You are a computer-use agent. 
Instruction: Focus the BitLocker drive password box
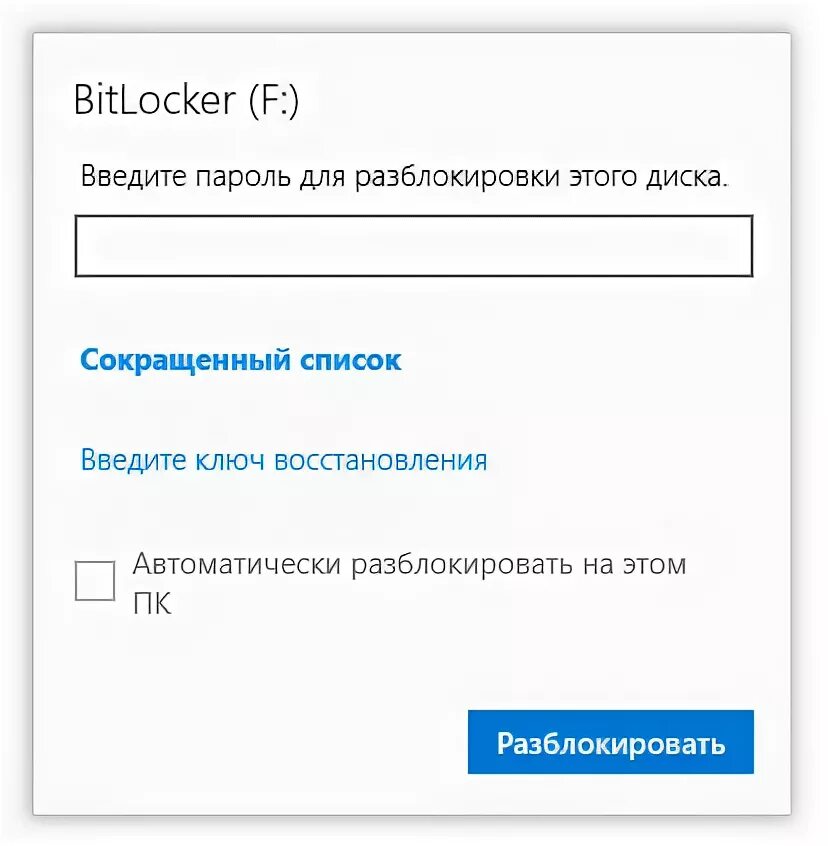pyautogui.click(x=413, y=245)
